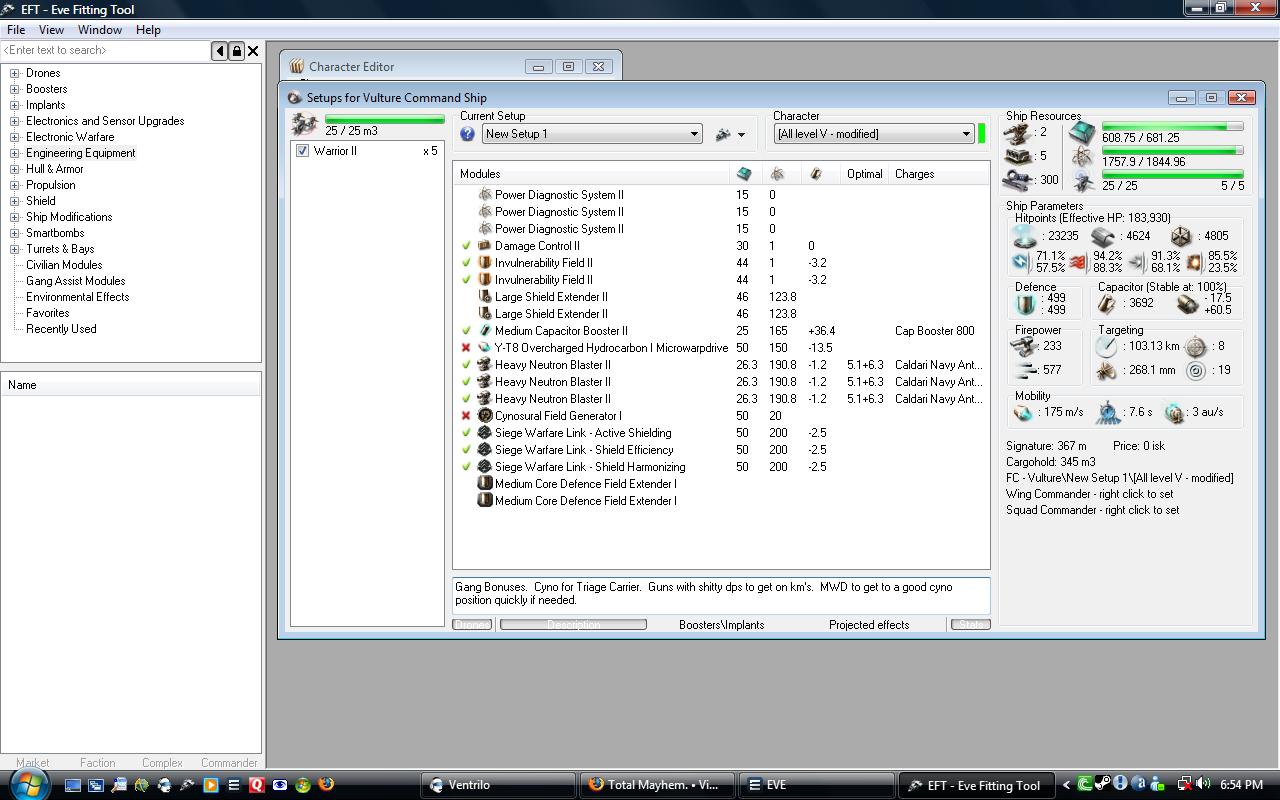The height and width of the screenshot is (800, 1280).
Task: Toggle Siege Warfare Link Shield Harmonizing checkmark
Action: pyautogui.click(x=466, y=467)
